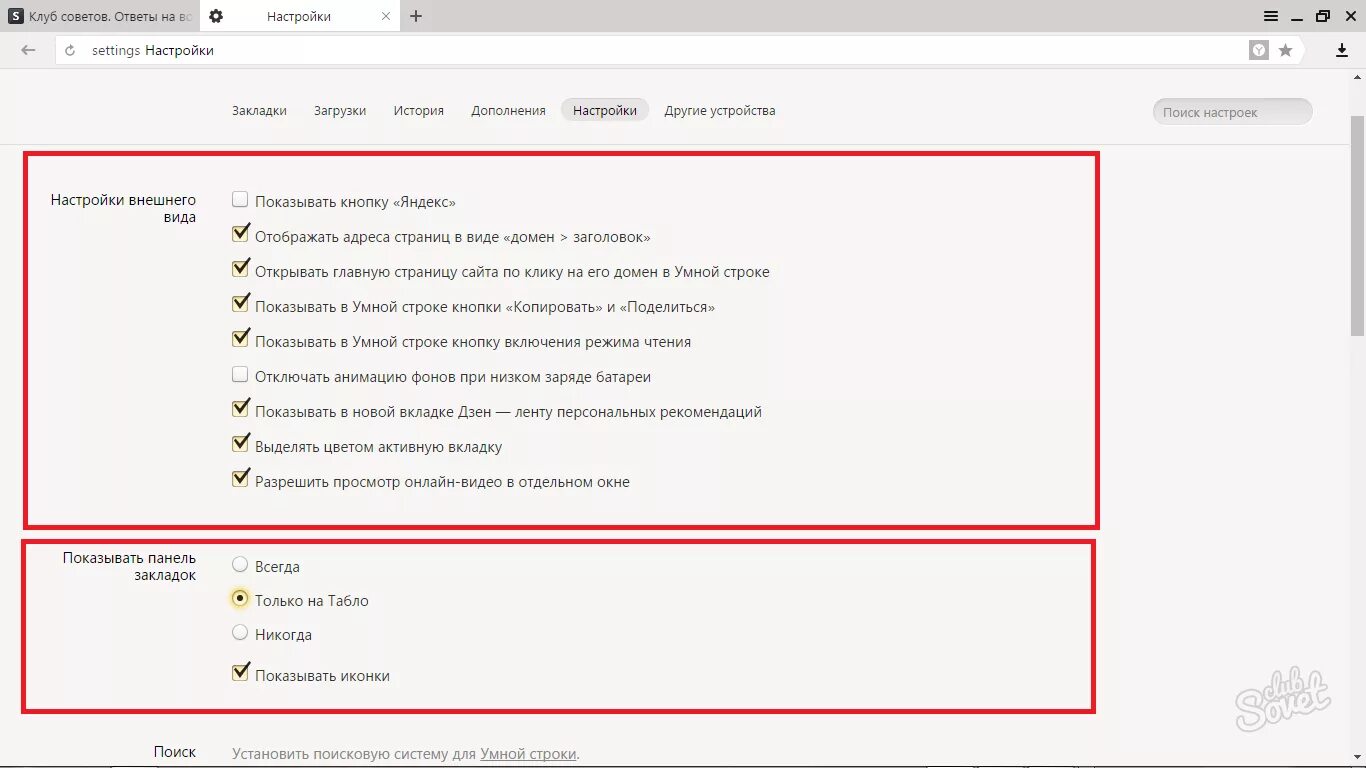This screenshot has height=768, width=1366.
Task: Open the browser hamburger menu
Action: pyautogui.click(x=1270, y=16)
